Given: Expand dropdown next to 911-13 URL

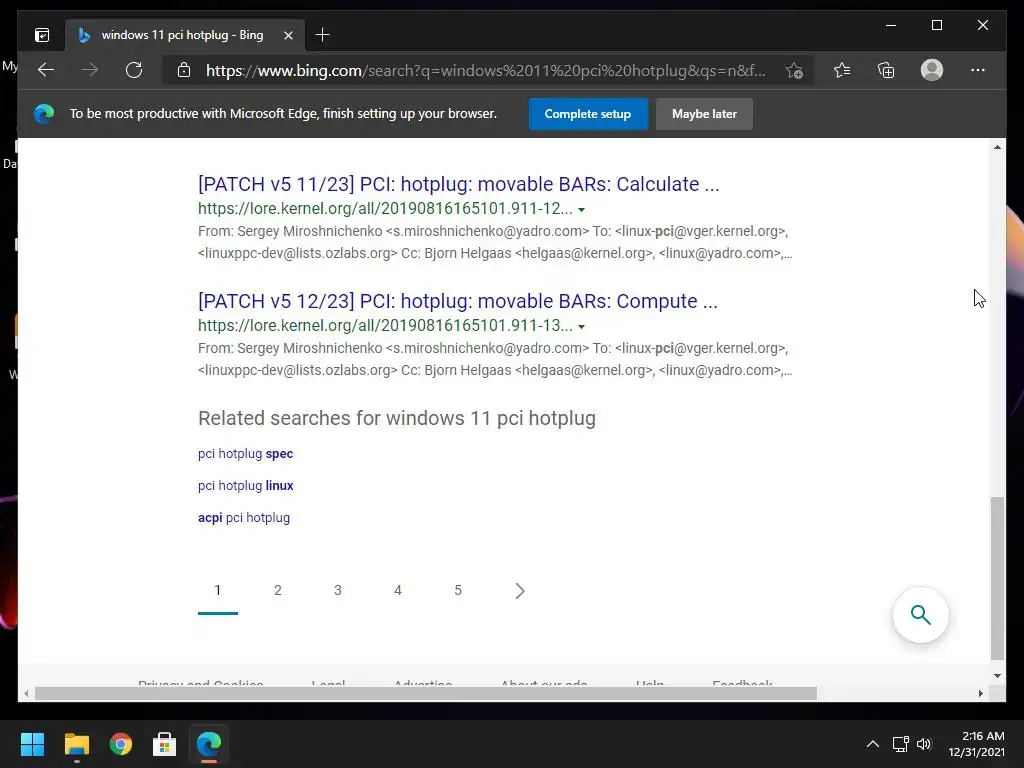Looking at the screenshot, I should pyautogui.click(x=581, y=327).
